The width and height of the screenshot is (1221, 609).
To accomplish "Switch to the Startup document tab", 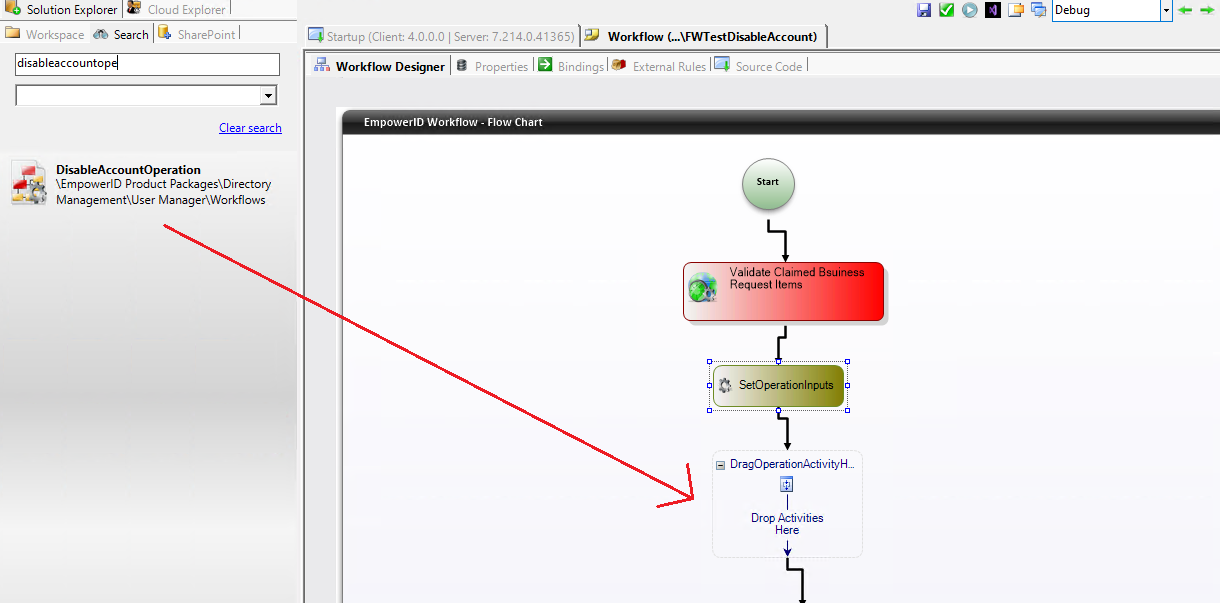I will [x=441, y=36].
